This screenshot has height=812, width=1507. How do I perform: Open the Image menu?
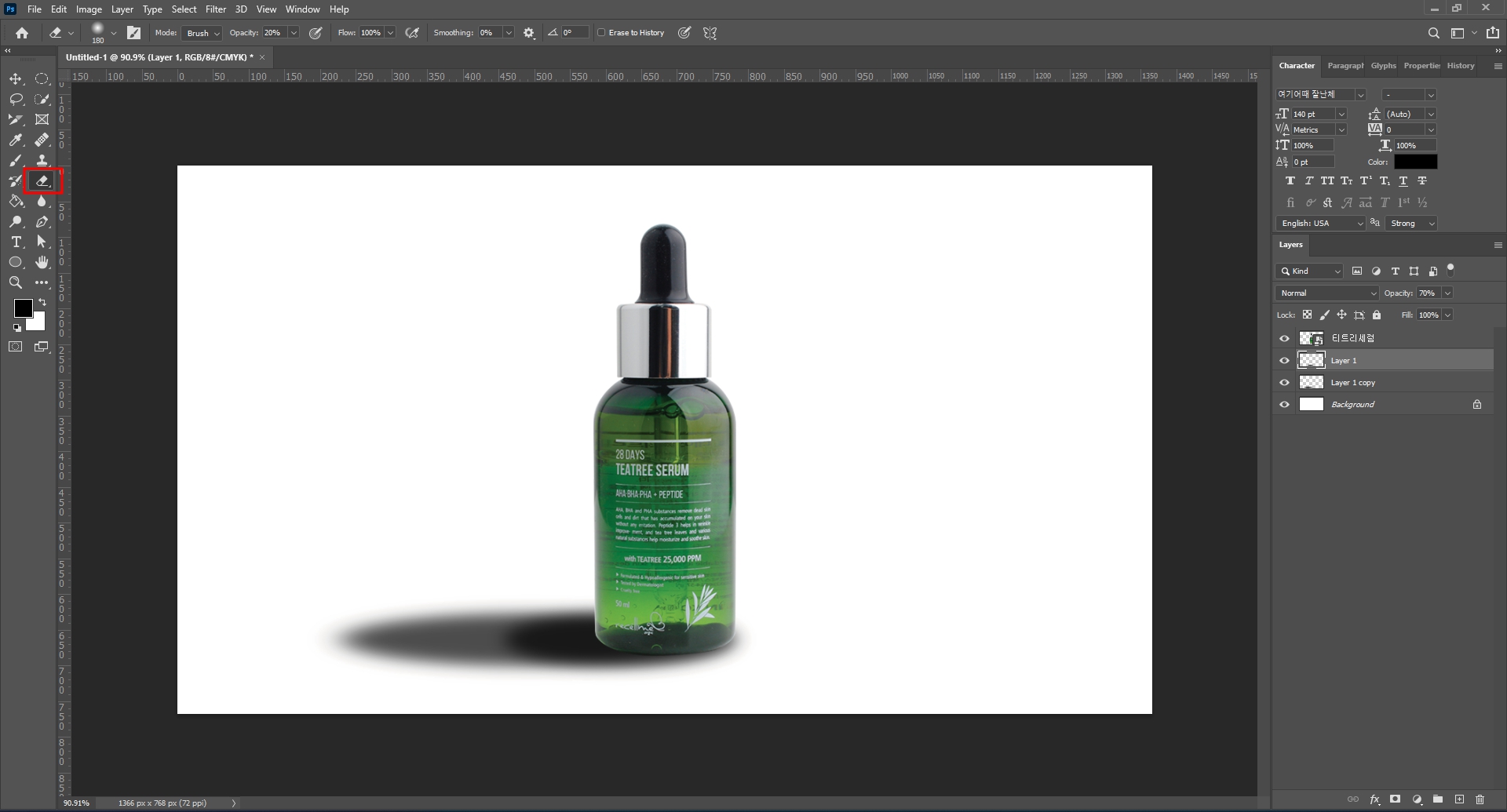tap(89, 9)
